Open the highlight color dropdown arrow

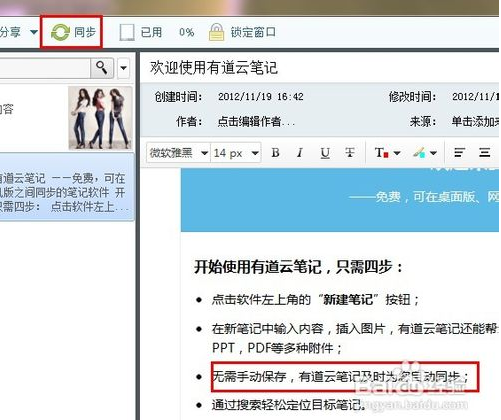click(433, 153)
